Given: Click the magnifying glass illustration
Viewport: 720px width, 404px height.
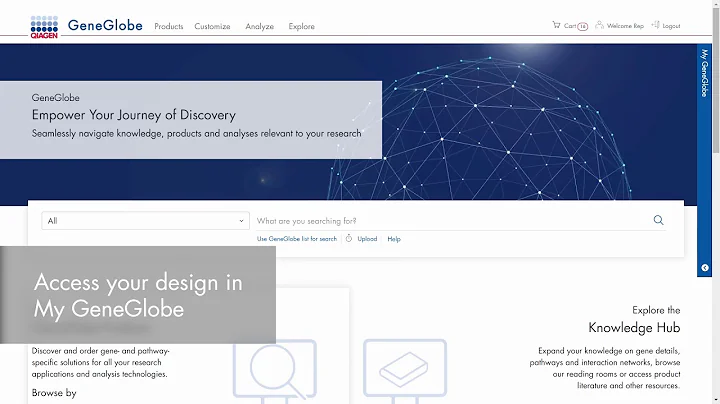Looking at the screenshot, I should (x=275, y=370).
